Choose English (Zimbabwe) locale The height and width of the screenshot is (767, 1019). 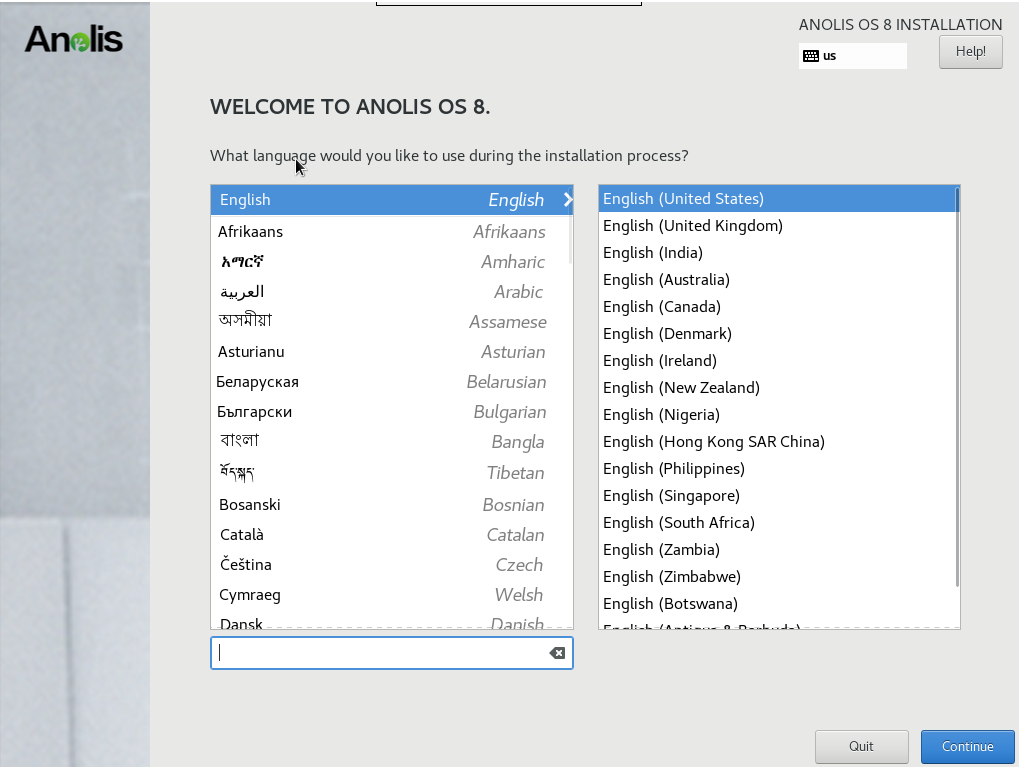tap(777, 576)
